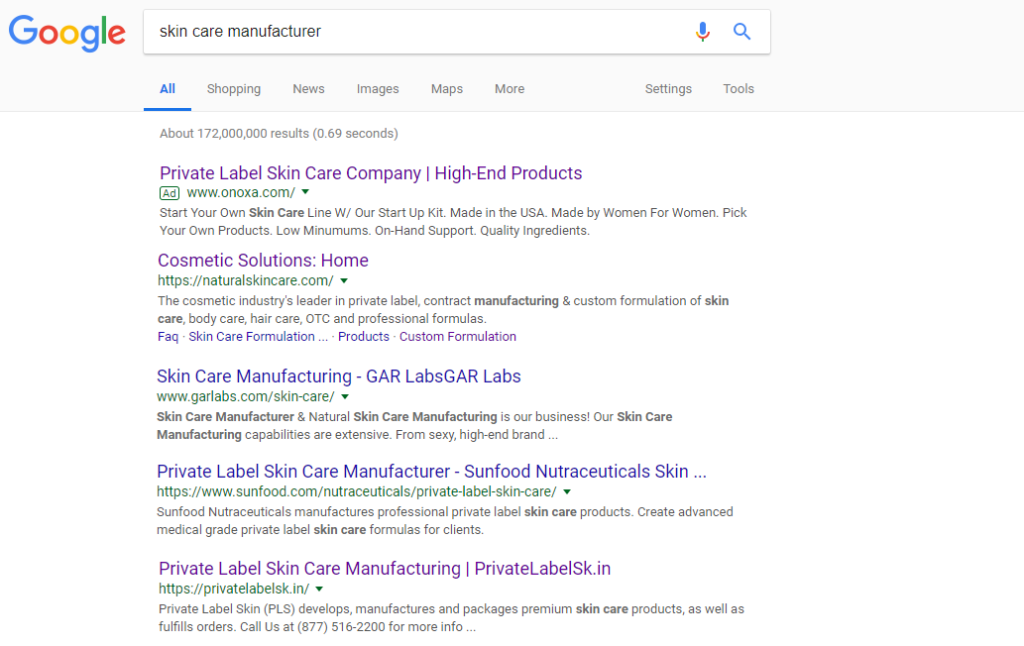
Task: Expand arrow next to privatelabelsk.in URL
Action: point(320,588)
